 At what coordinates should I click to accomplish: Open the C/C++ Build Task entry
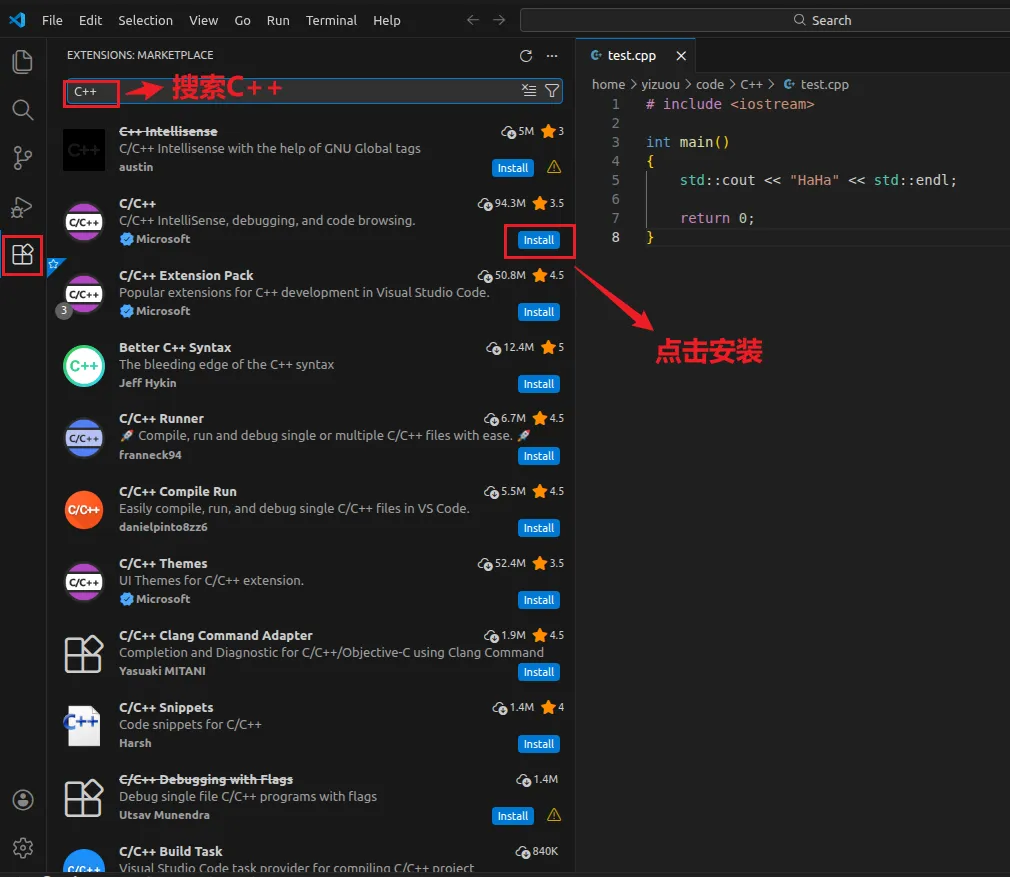312,858
